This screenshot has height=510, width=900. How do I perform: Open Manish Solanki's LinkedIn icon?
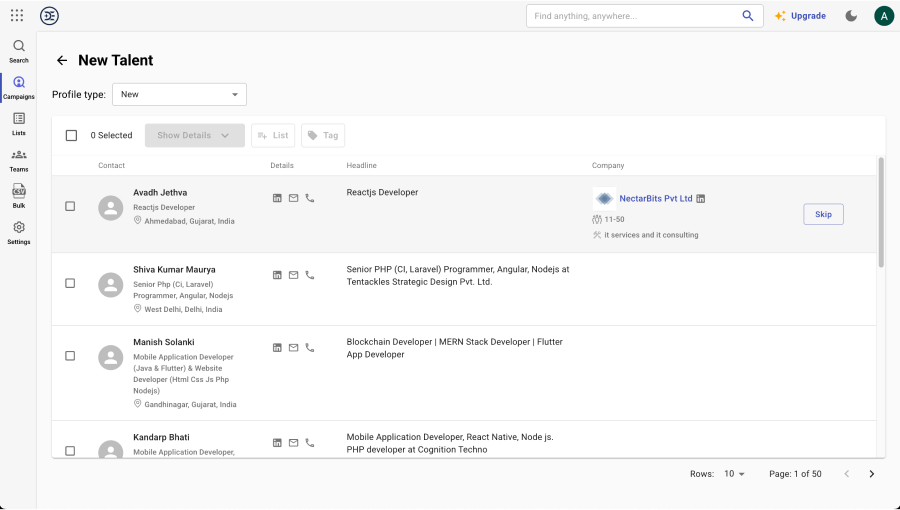[x=277, y=348]
